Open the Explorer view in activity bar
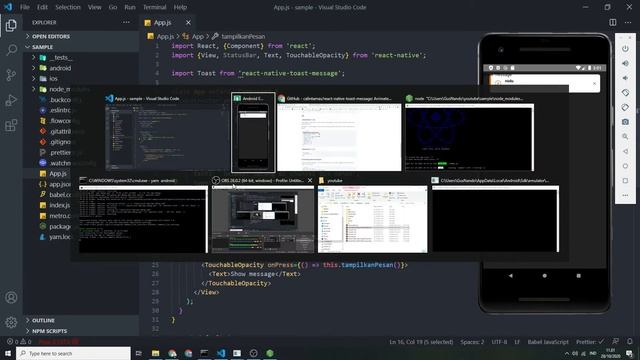 pos(11,25)
